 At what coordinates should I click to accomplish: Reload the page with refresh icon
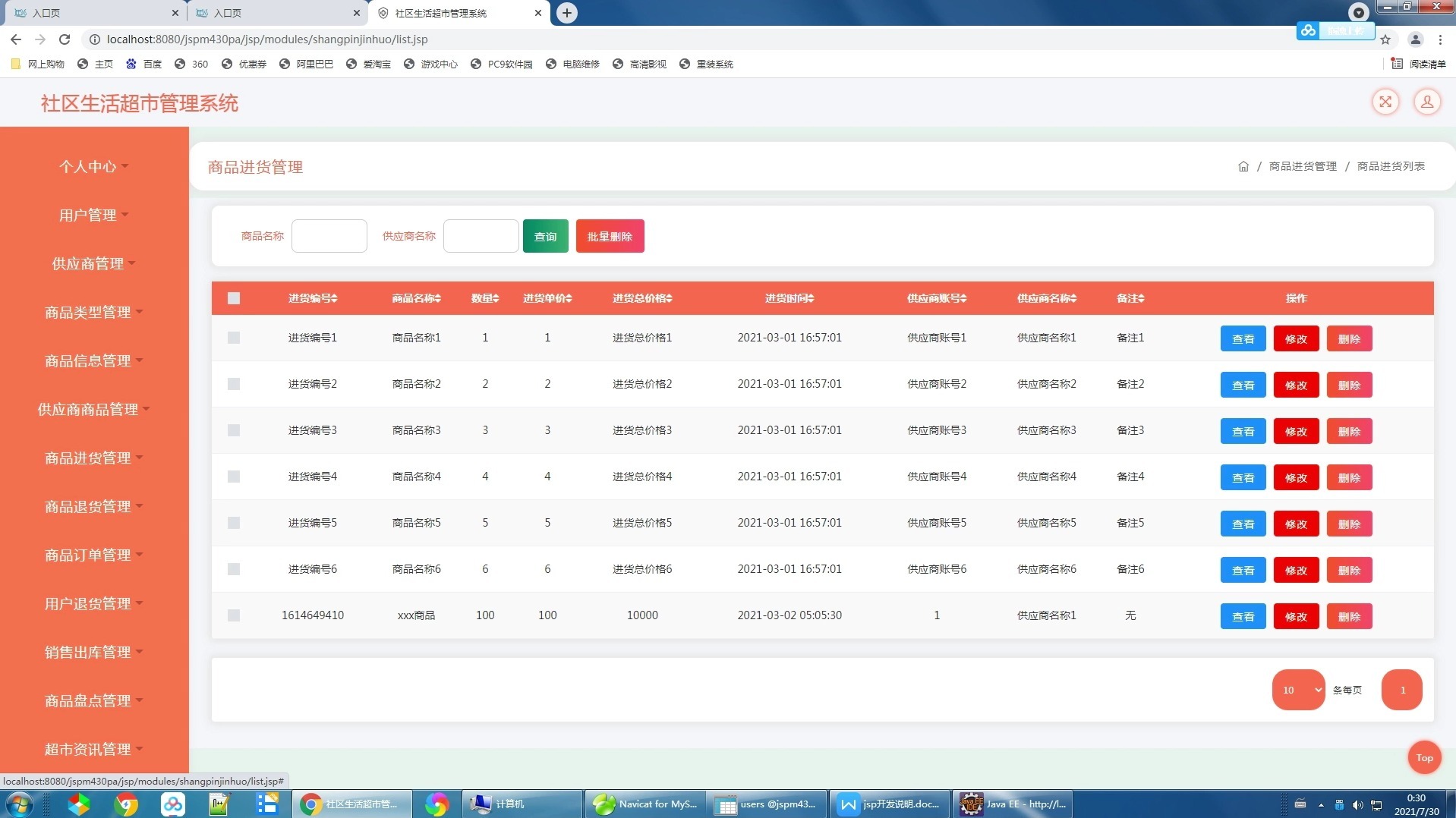(x=65, y=39)
